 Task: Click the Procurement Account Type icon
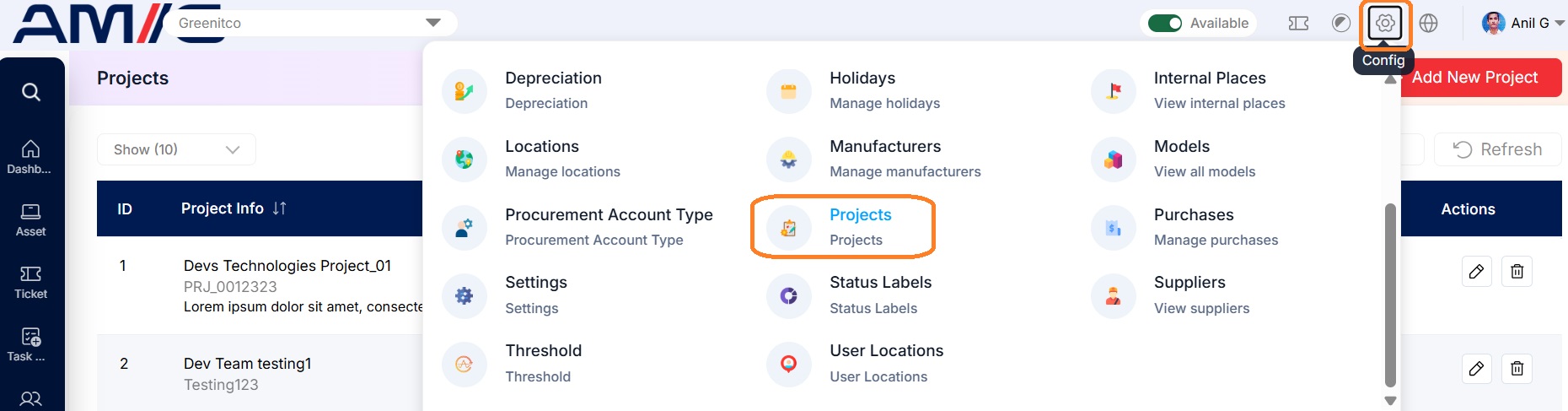464,228
